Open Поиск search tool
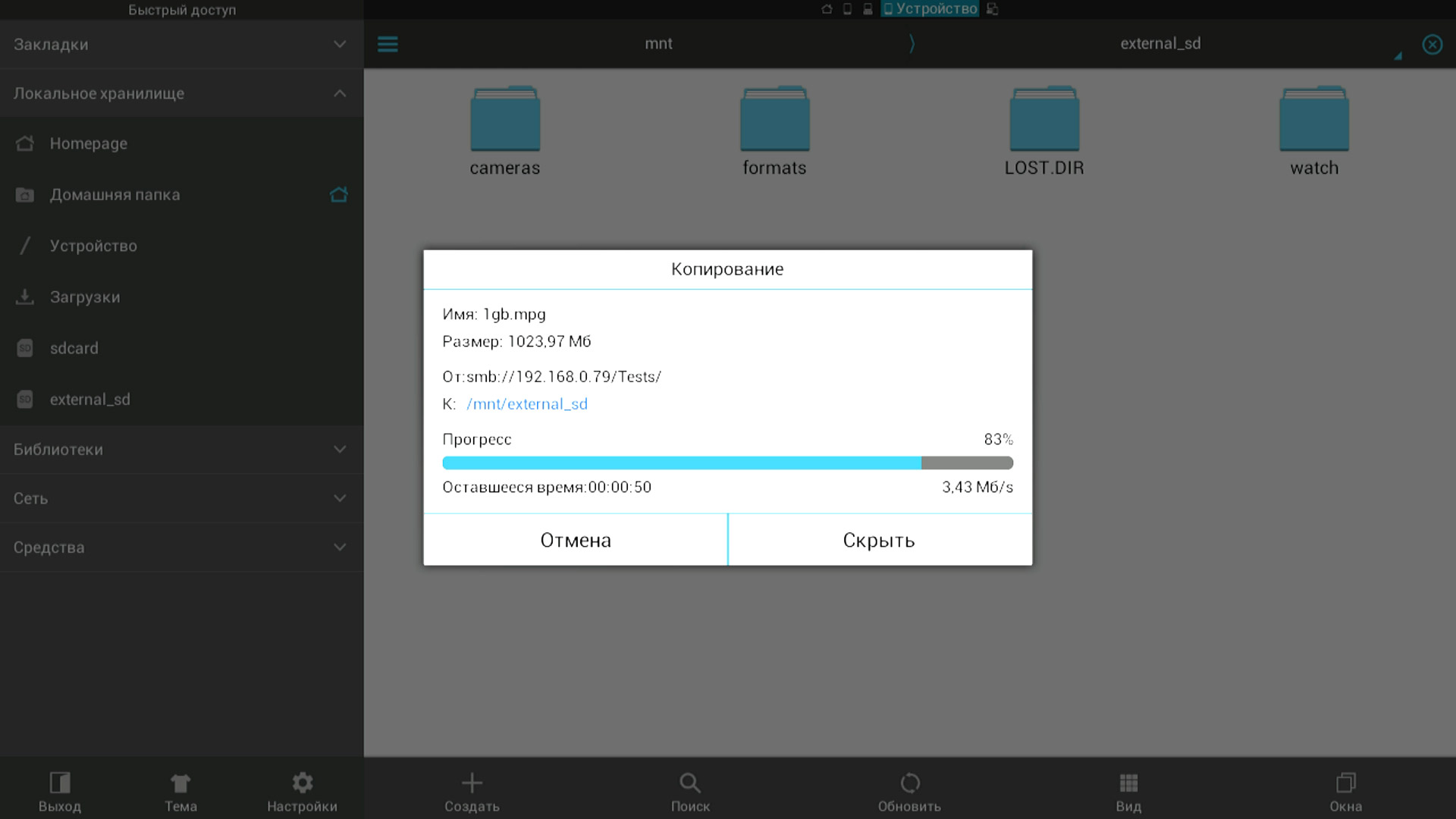The width and height of the screenshot is (1456, 819). point(690,783)
